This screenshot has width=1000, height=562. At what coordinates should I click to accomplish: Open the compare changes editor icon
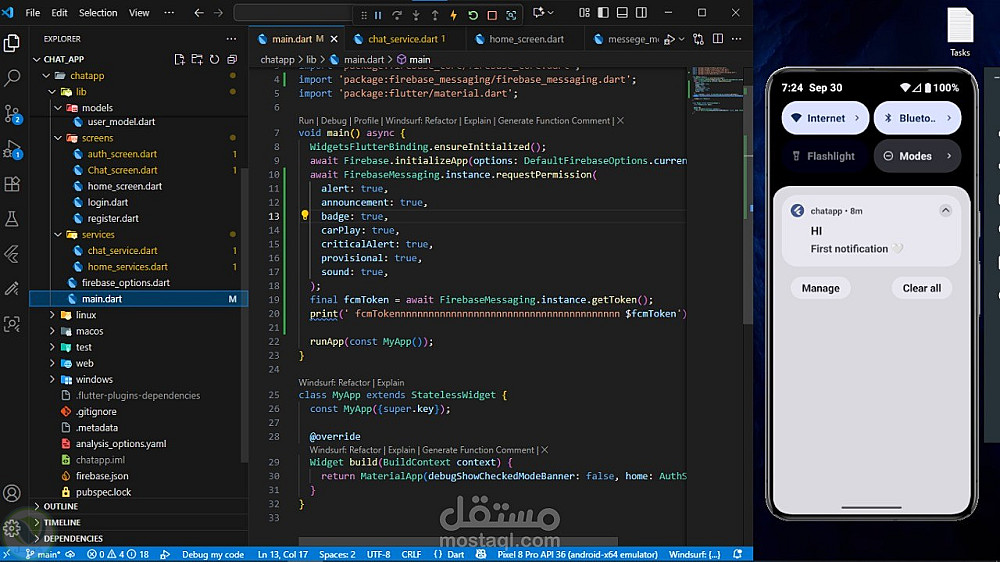click(698, 39)
